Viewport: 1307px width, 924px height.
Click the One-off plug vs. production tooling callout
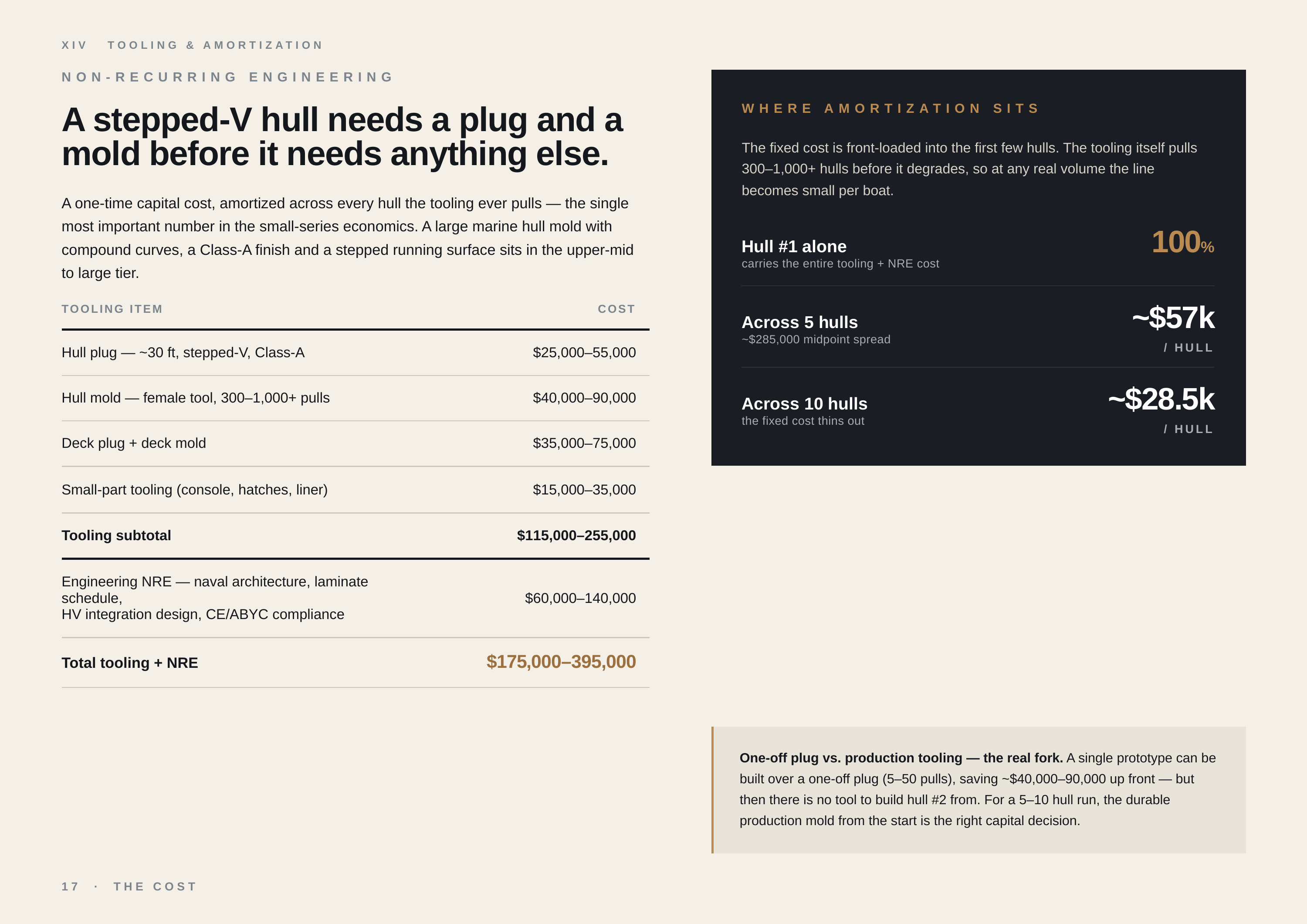[x=979, y=790]
